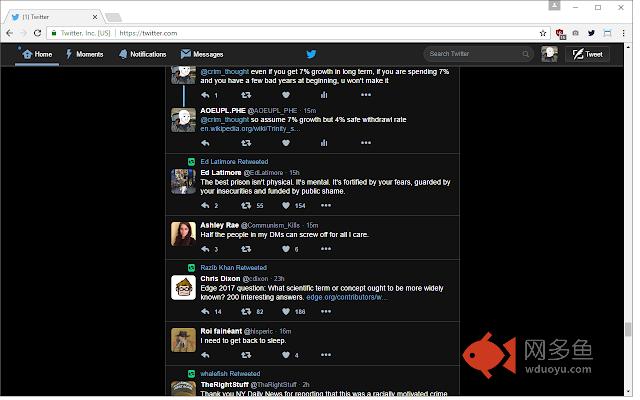This screenshot has width=640, height=400.
Task: Reply to Ed Latimore's prison tweet
Action: point(205,205)
